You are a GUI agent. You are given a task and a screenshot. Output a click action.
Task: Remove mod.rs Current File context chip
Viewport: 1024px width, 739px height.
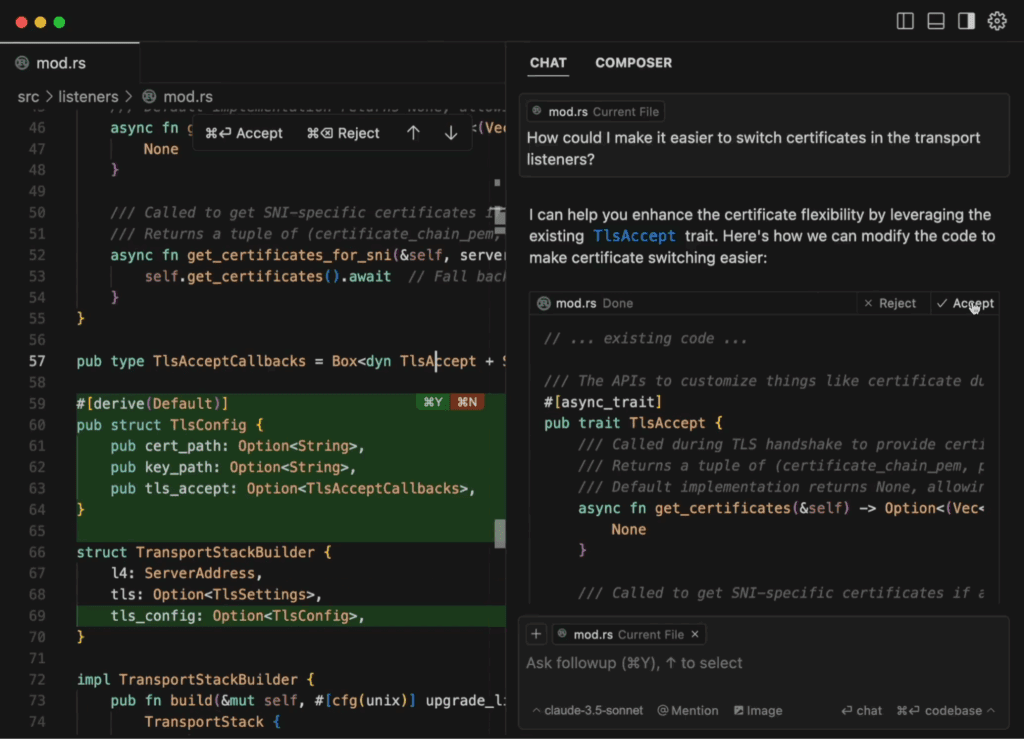[x=695, y=635]
